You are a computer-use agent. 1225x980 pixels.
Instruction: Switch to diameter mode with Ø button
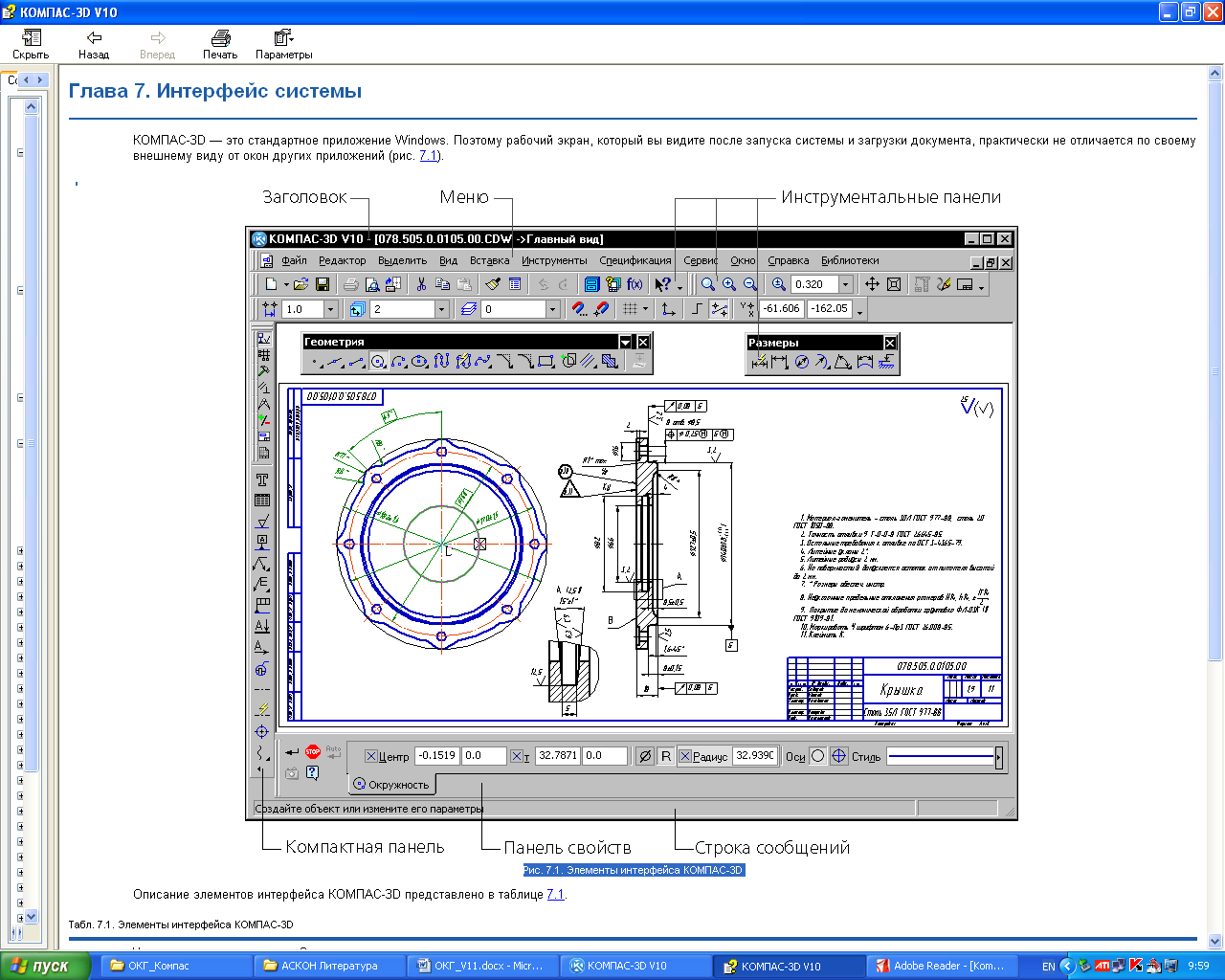[645, 756]
